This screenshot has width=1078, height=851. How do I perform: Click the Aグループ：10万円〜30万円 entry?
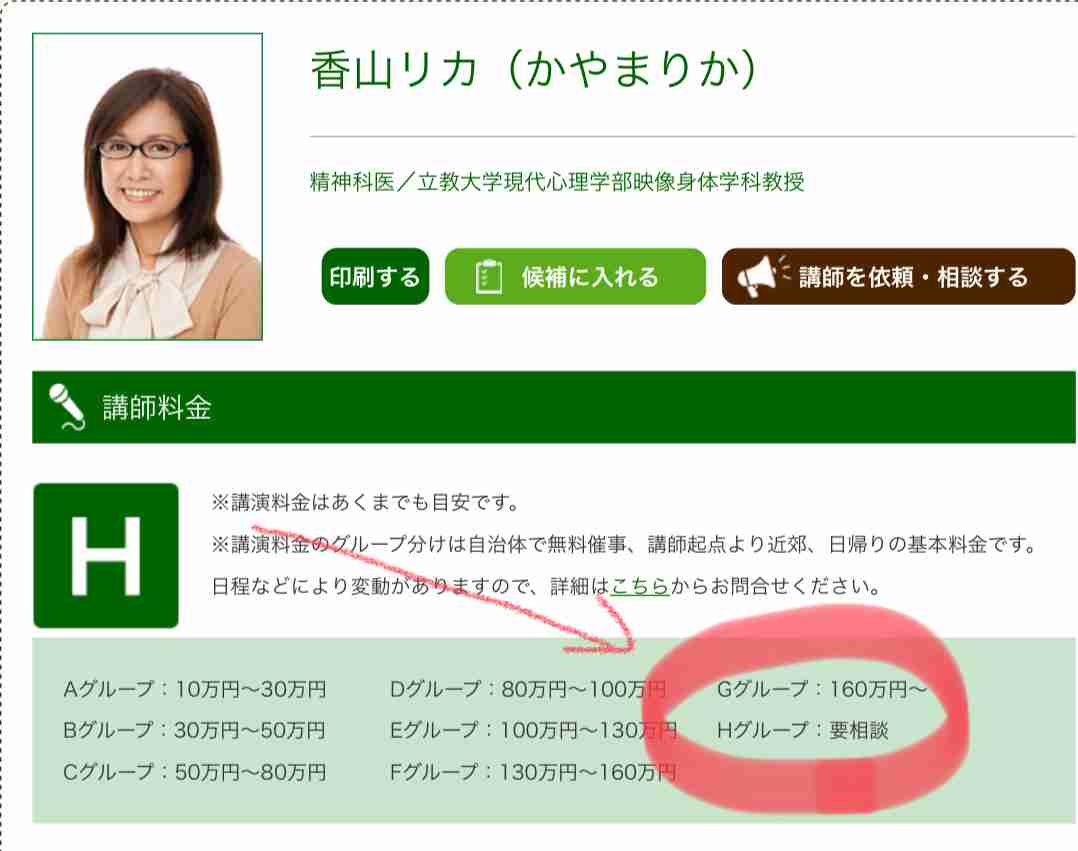(195, 689)
